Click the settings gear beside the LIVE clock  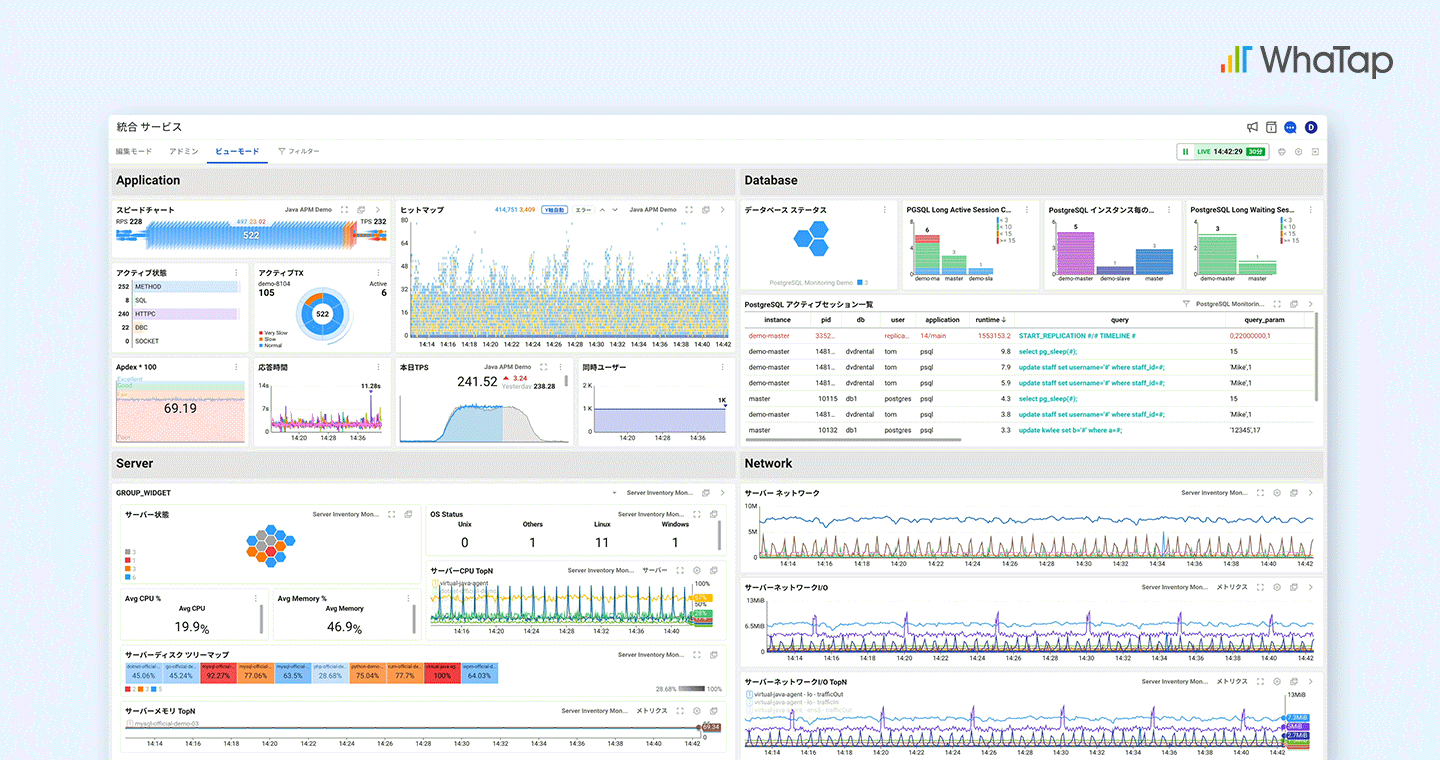1298,152
